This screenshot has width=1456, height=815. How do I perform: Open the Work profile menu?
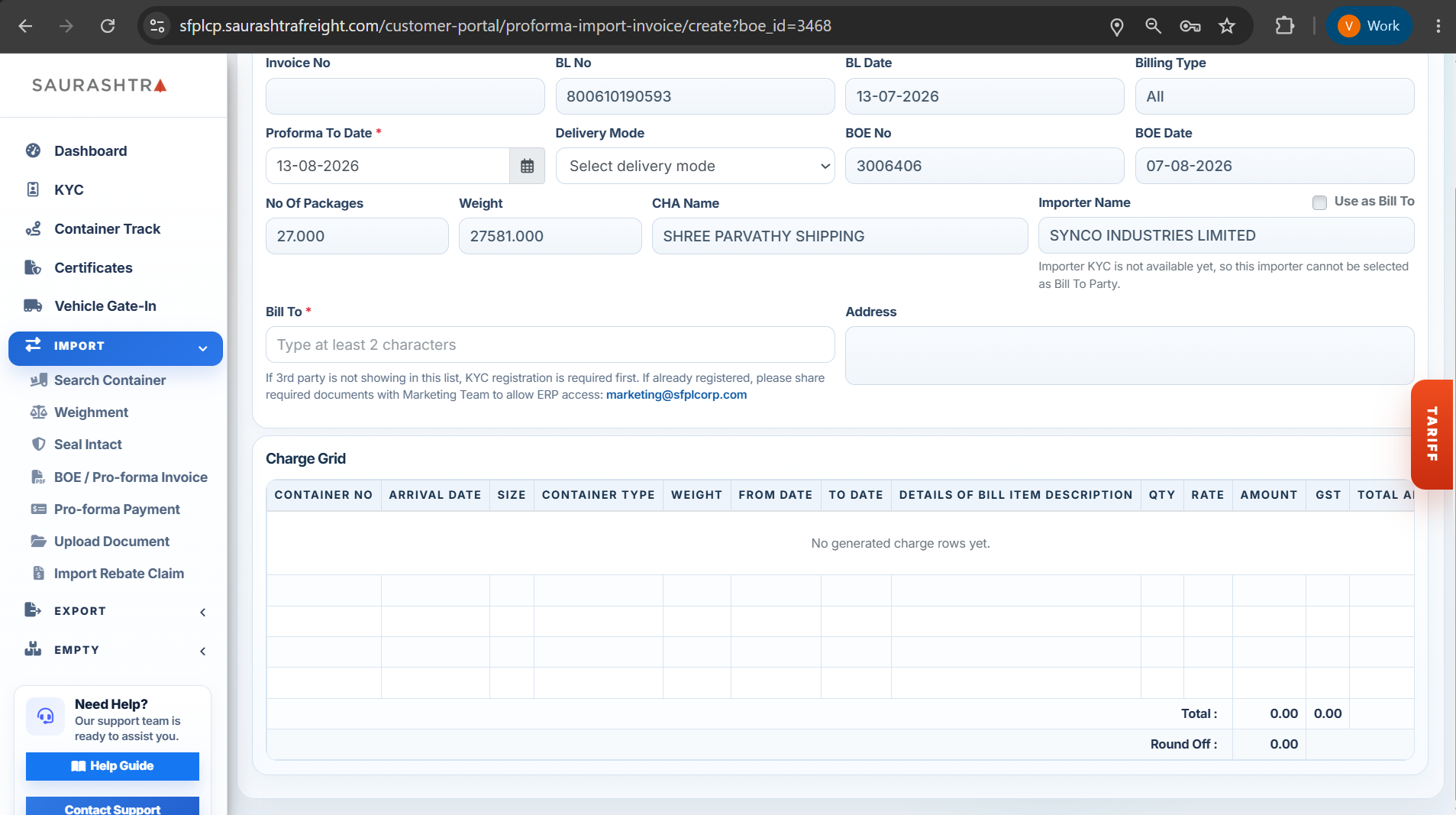[1369, 26]
